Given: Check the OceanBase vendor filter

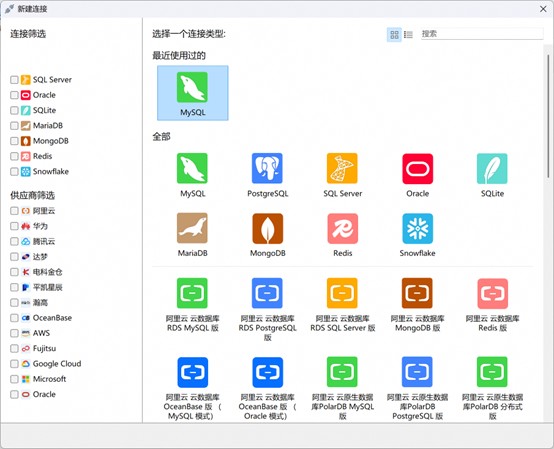Looking at the screenshot, I should coord(14,318).
